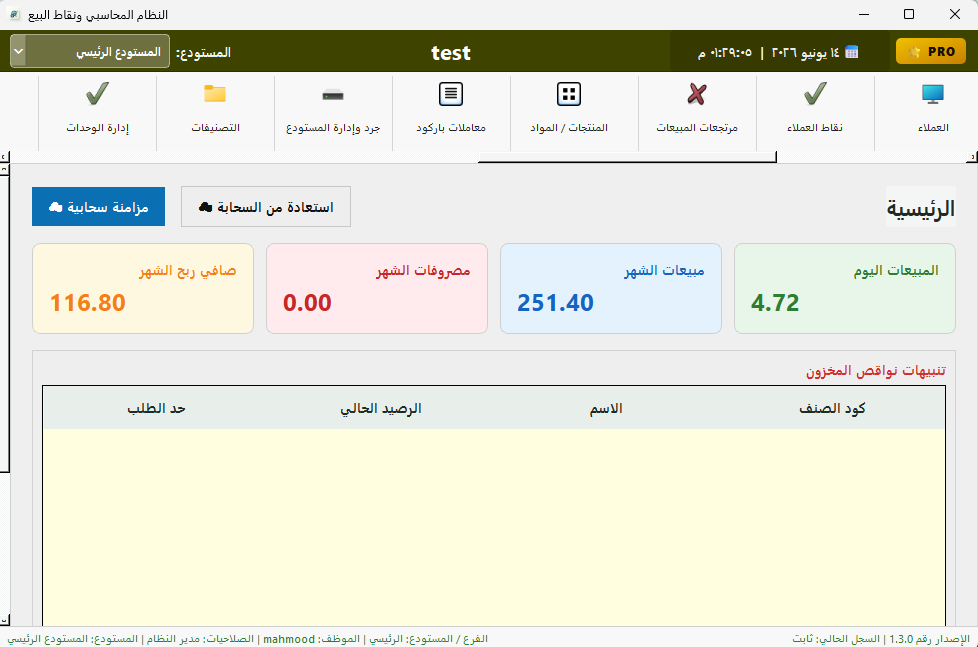Click صافي ربح الشهر card
Image resolution: width=978 pixels, height=647 pixels.
coord(143,288)
